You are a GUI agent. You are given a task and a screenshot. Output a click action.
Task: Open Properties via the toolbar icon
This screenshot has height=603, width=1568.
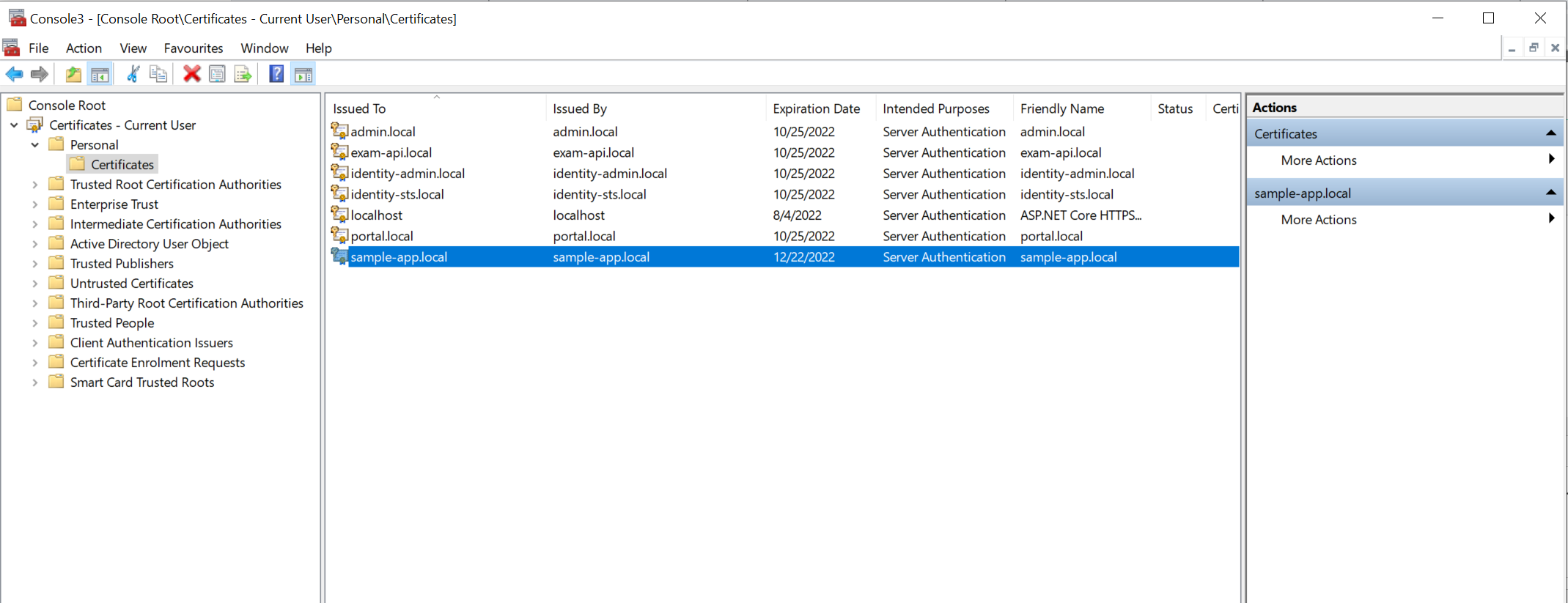[217, 74]
